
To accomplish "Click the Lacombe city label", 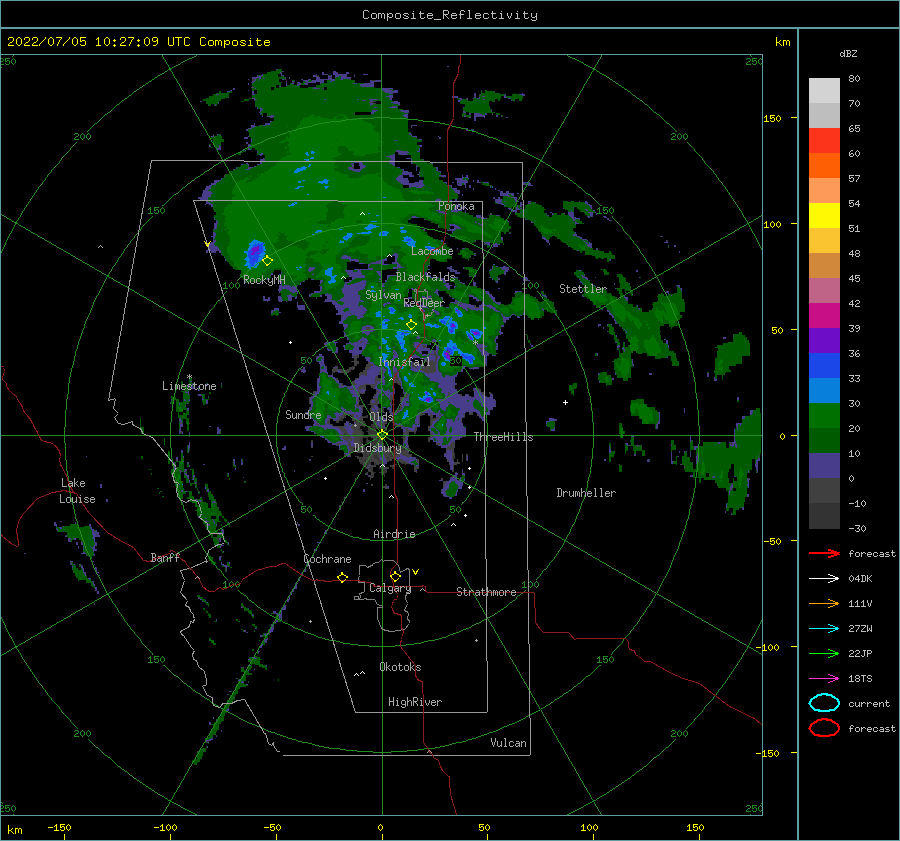I will click(x=432, y=251).
